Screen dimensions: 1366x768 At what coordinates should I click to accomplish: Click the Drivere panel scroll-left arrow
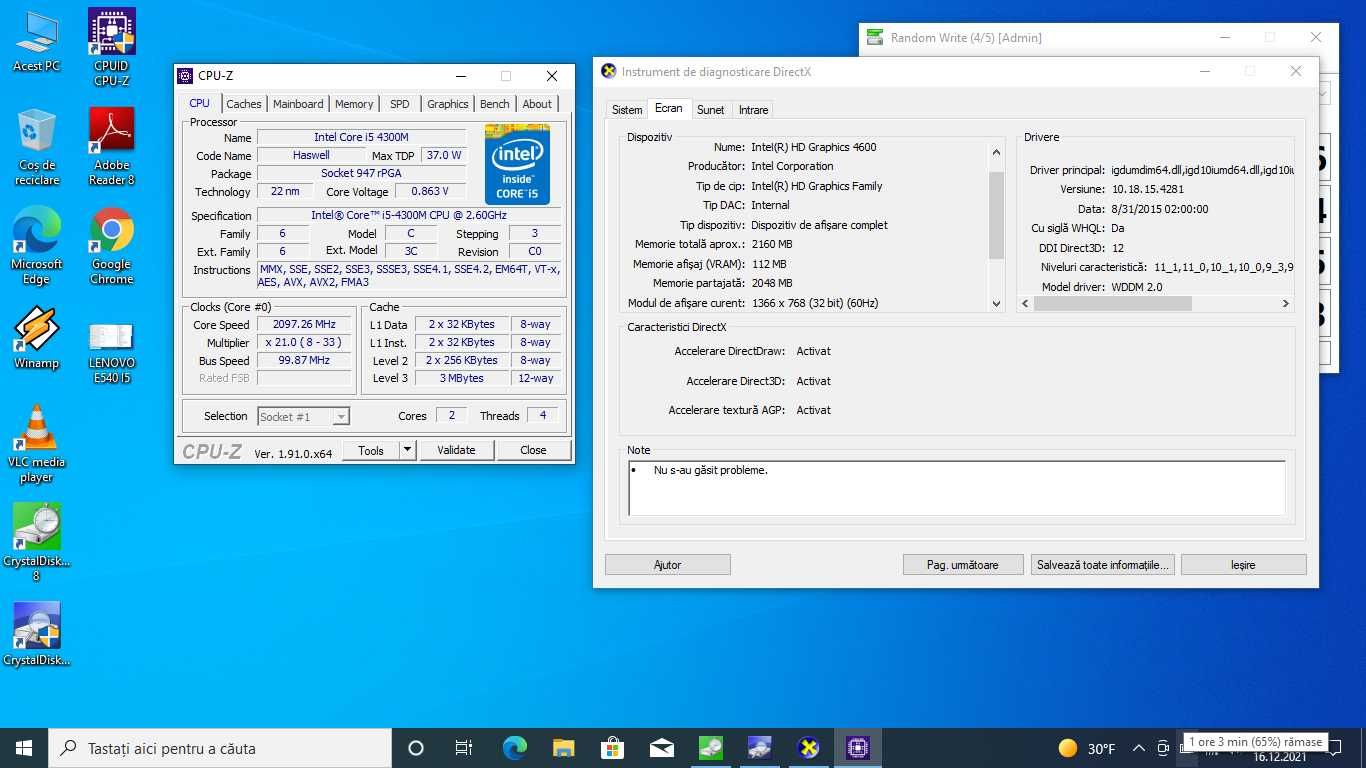pos(1026,303)
